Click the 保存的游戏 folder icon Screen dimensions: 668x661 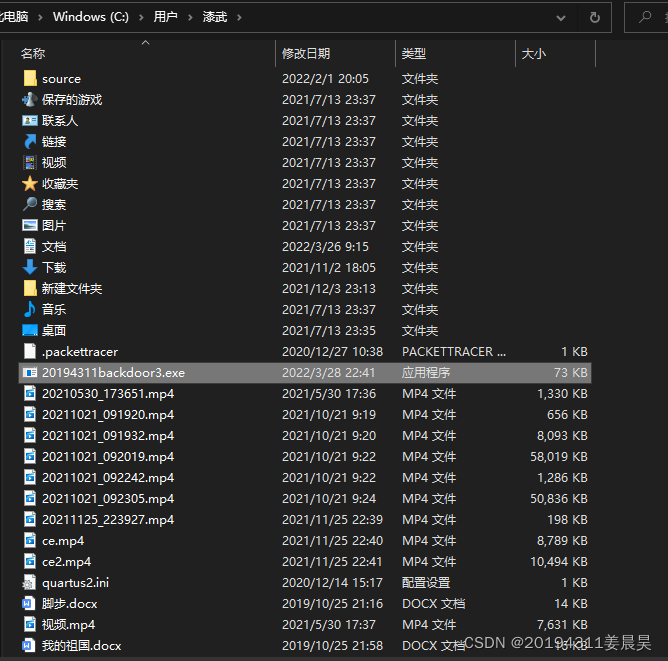(x=30, y=100)
